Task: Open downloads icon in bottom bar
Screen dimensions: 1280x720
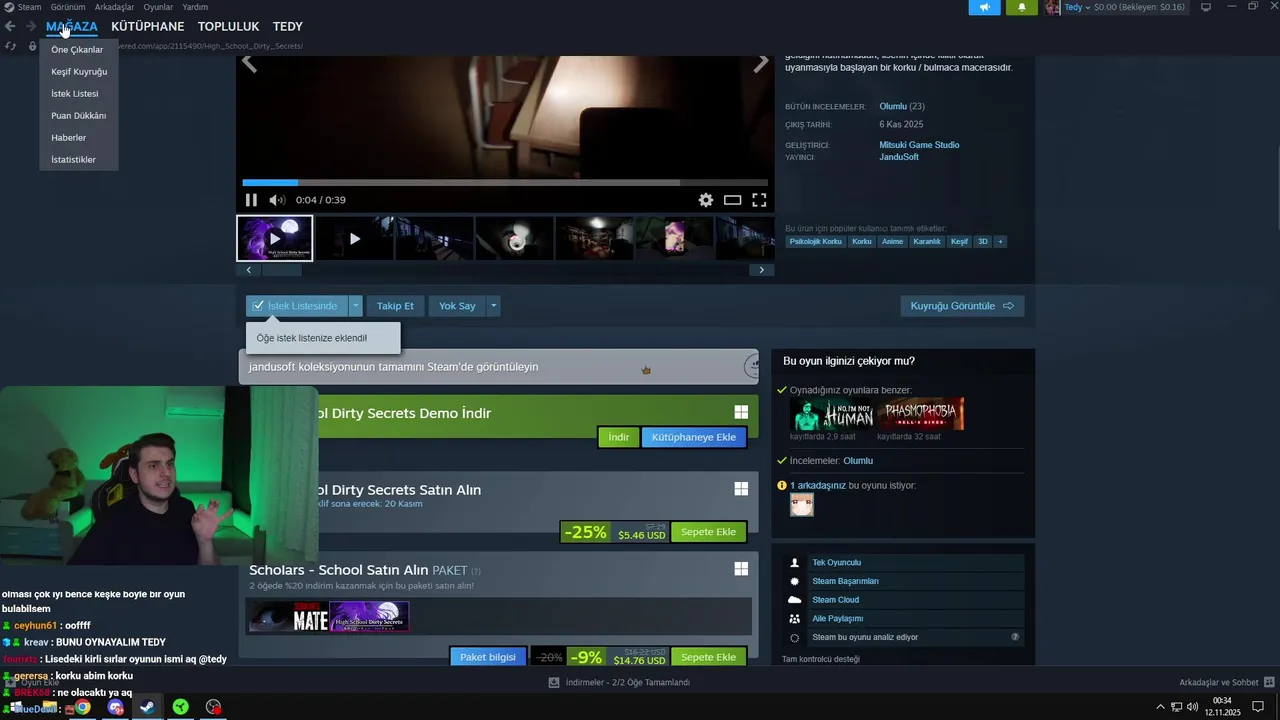Action: 554,683
